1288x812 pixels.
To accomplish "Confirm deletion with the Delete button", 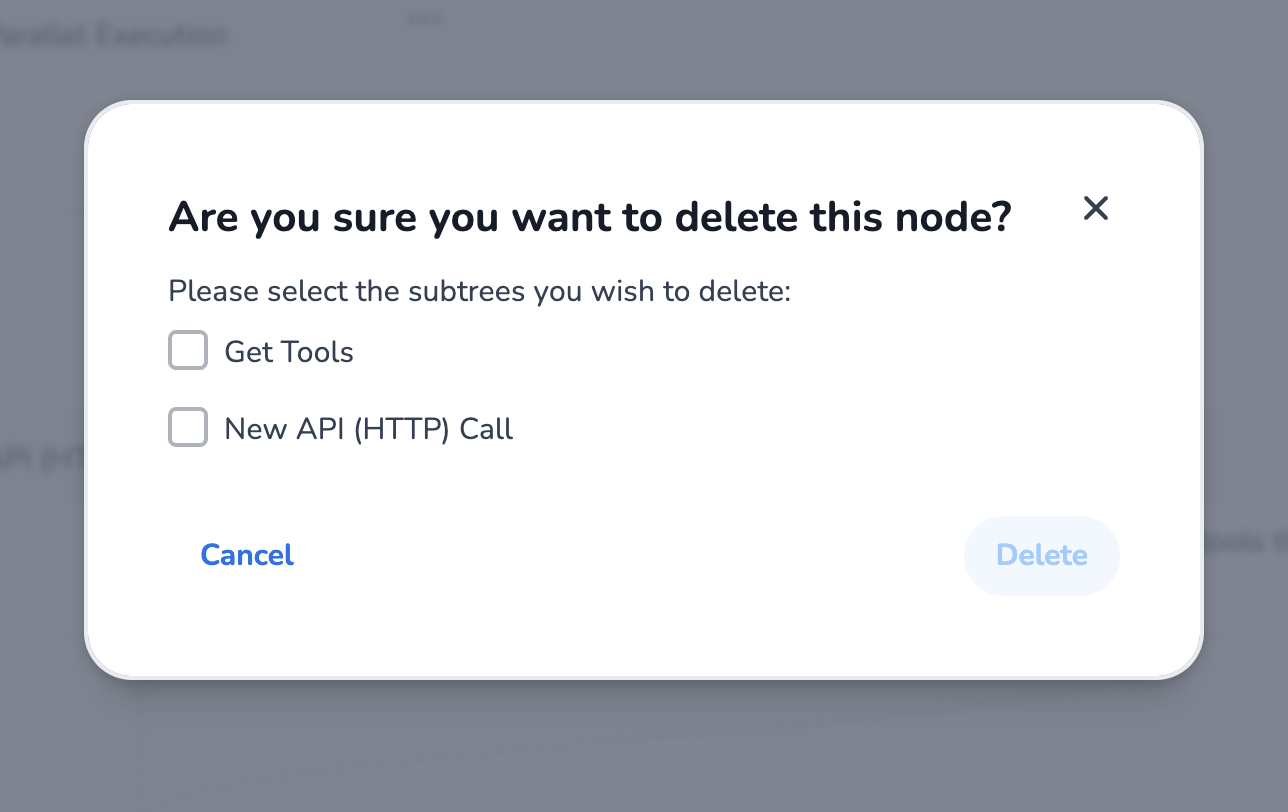I will coord(1041,555).
